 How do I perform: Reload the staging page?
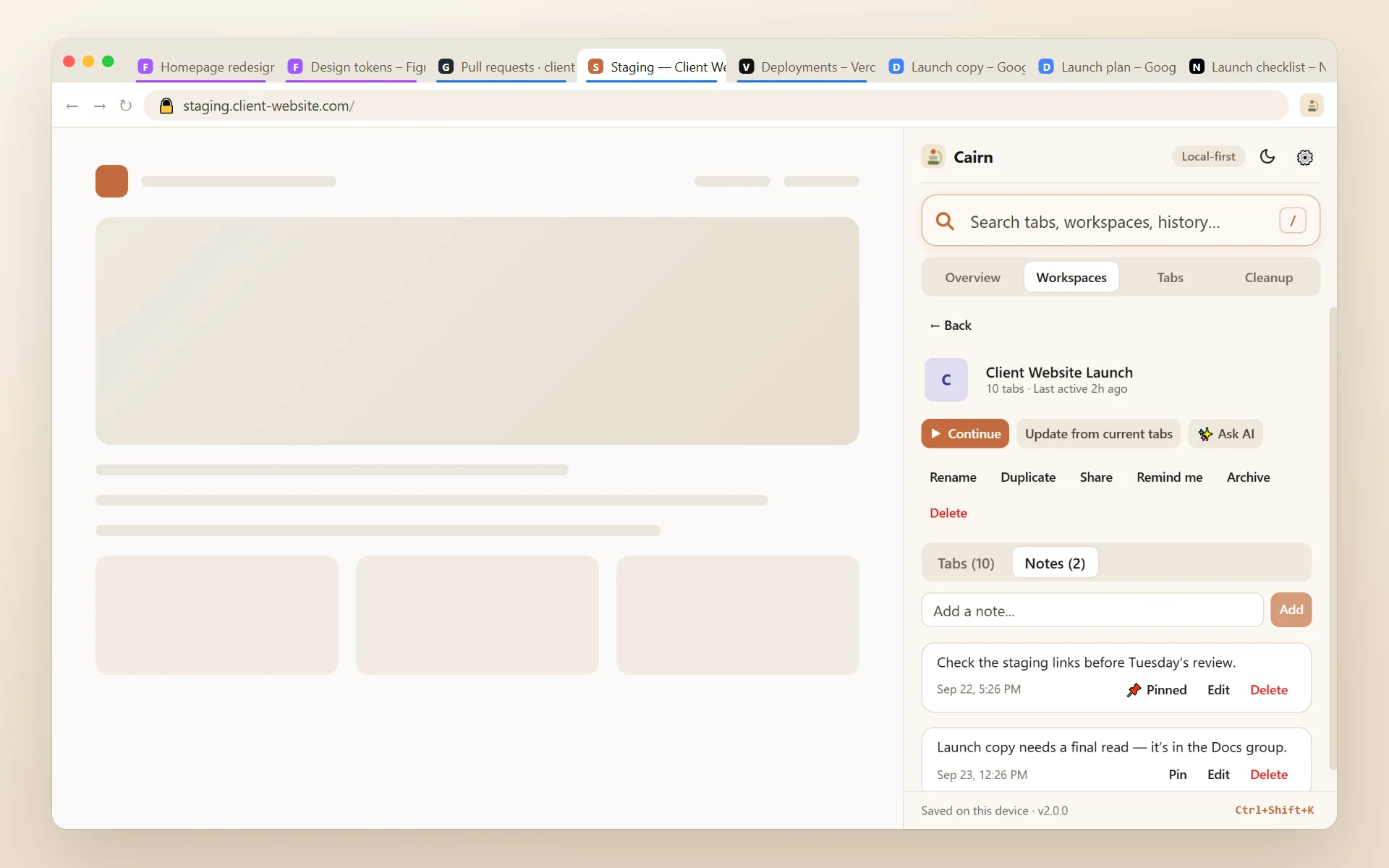click(126, 106)
